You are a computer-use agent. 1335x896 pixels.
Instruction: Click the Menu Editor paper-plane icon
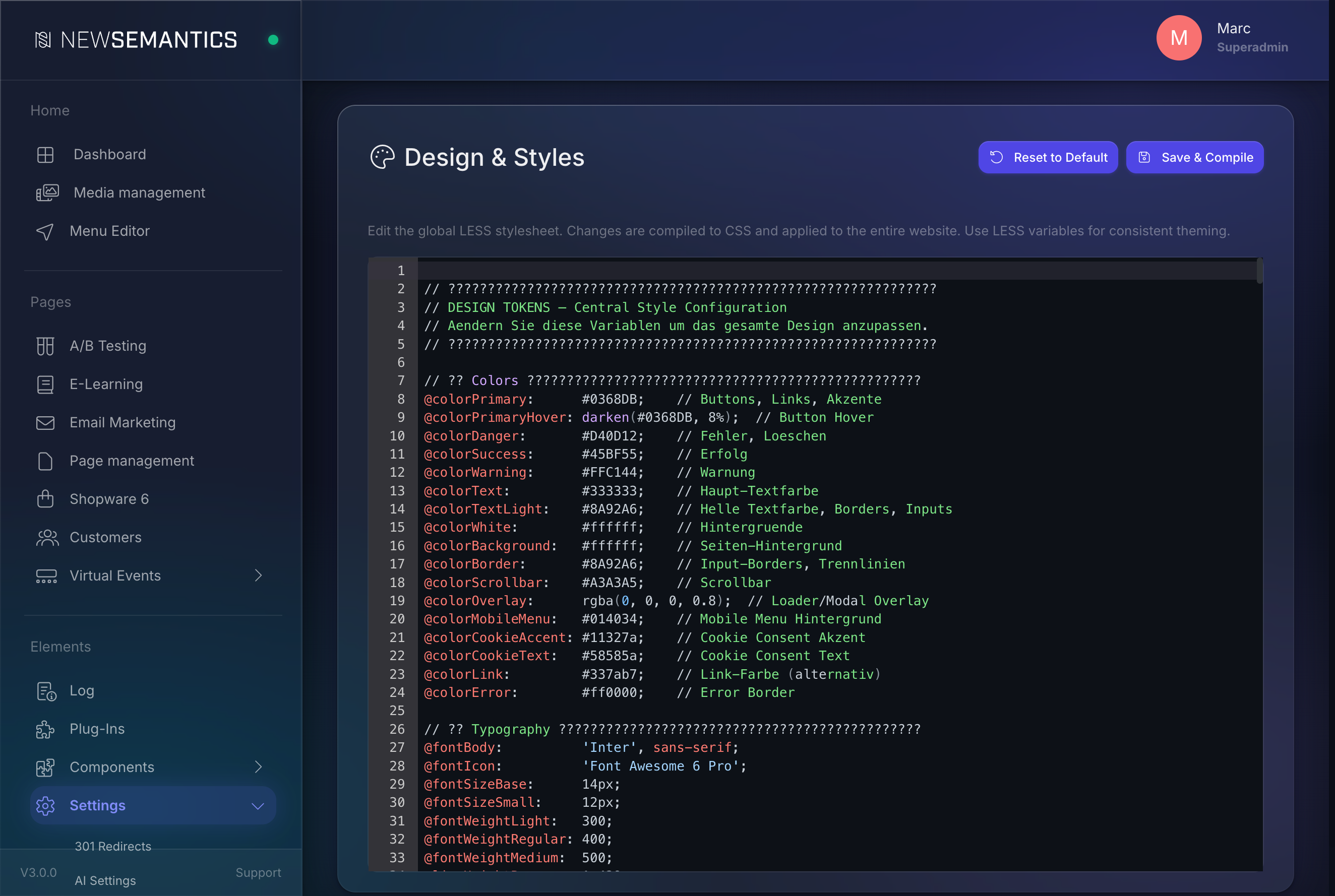click(45, 231)
